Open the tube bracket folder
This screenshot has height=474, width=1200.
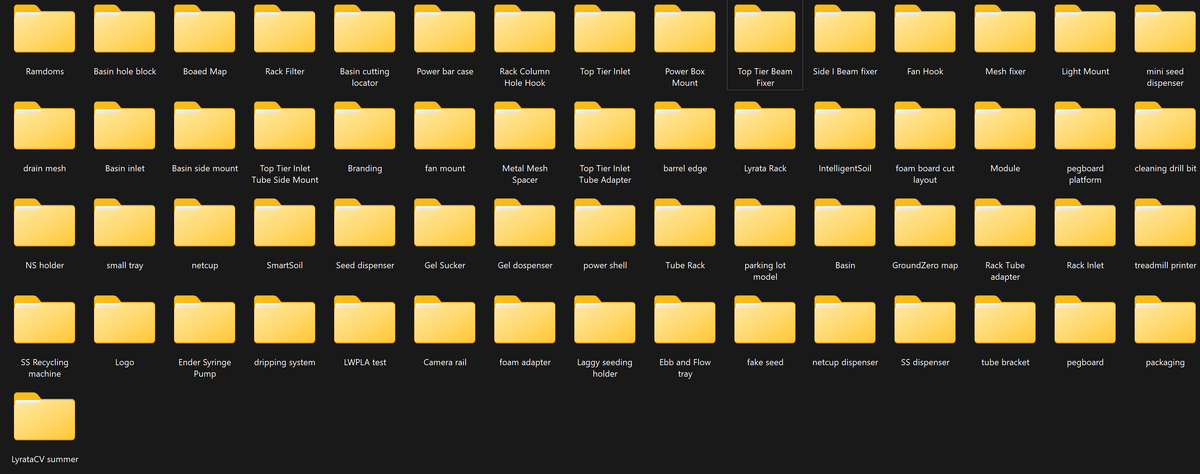coord(1005,319)
